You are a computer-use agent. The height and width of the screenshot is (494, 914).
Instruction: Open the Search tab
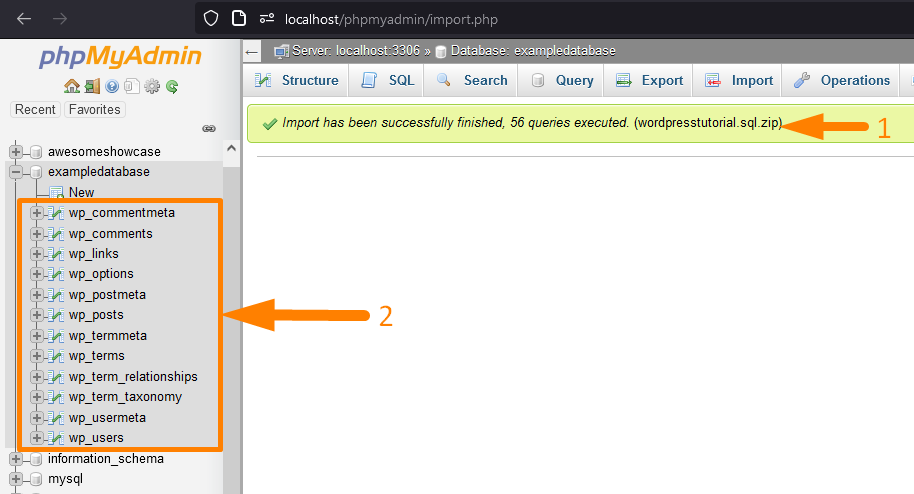tap(472, 80)
